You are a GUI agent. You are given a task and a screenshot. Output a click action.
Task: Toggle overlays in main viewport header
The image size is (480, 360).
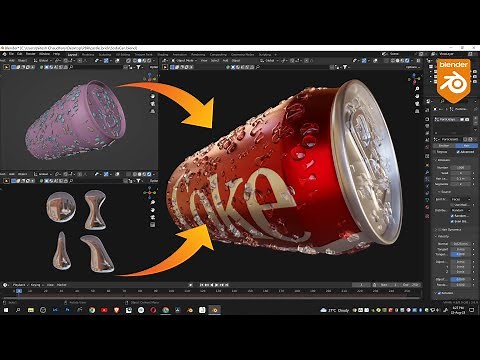pos(376,61)
